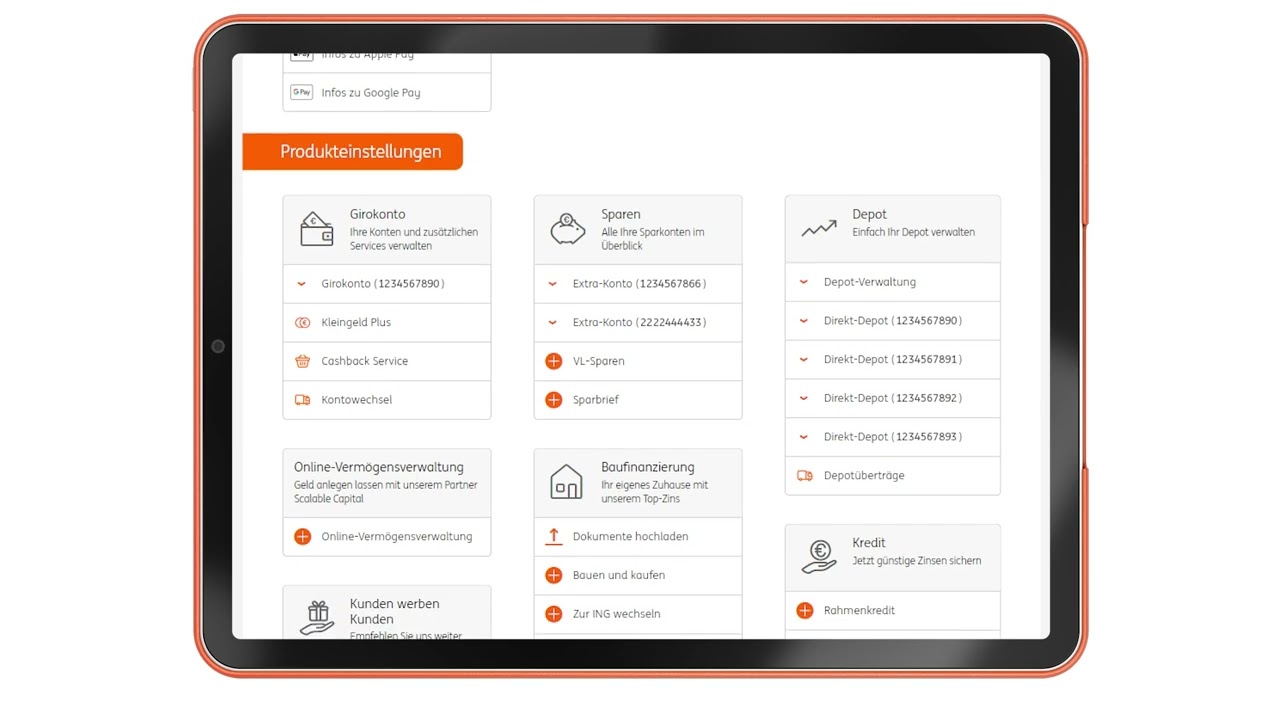This screenshot has height=720, width=1280.
Task: Expand Direkt-Depot (1234567890) chevron
Action: pos(804,321)
